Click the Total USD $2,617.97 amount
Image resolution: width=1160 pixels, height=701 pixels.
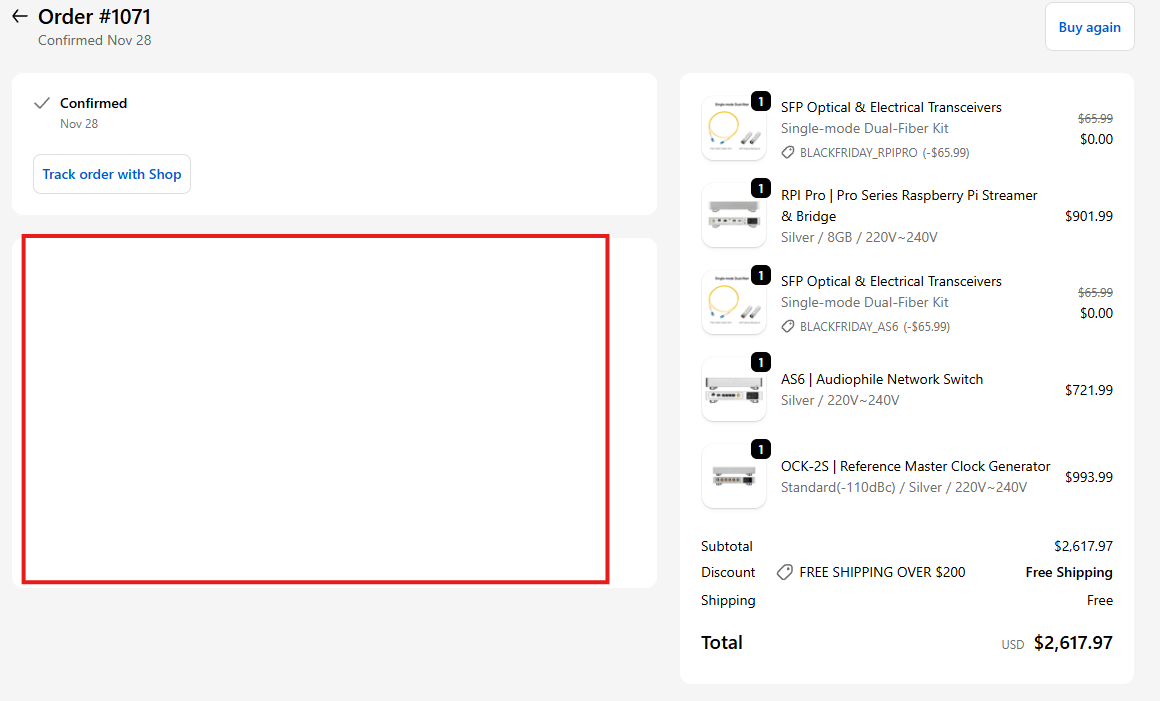1057,643
